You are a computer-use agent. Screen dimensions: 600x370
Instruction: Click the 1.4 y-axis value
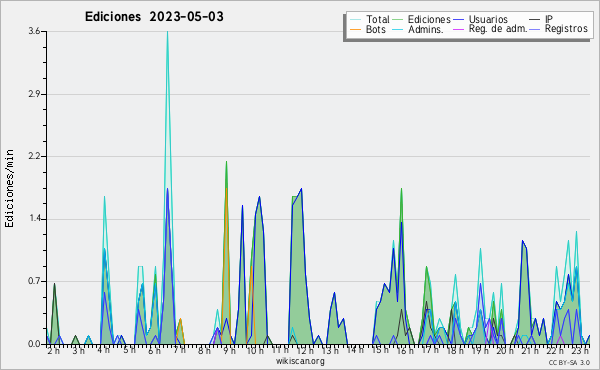(x=34, y=219)
